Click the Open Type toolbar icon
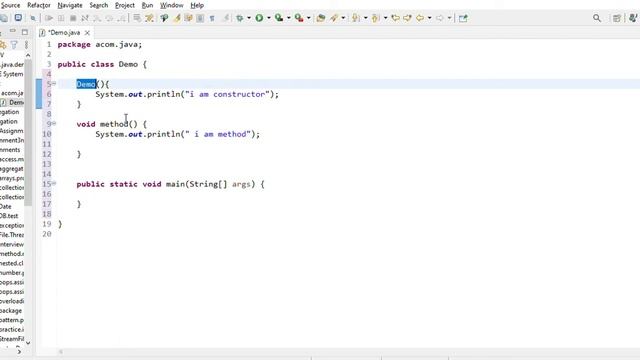 (x=321, y=18)
